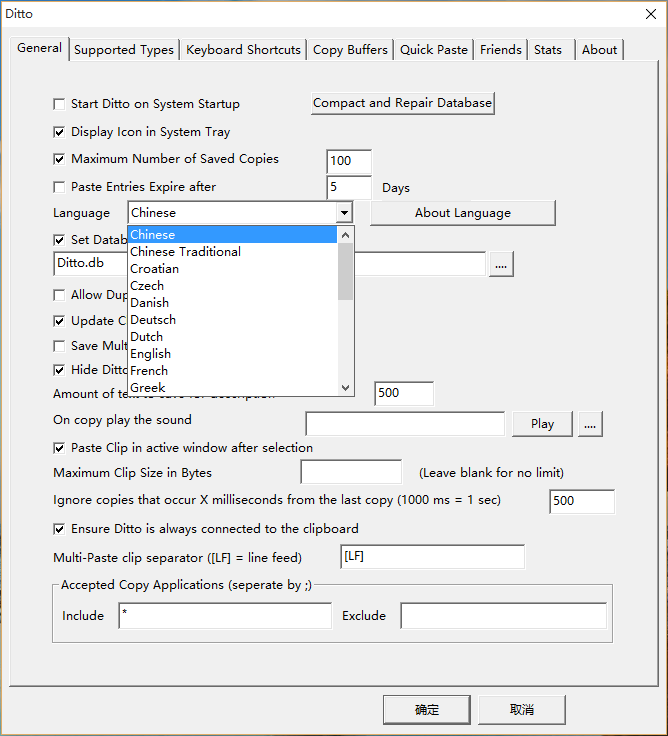Screen dimensions: 668x736
Task: Select the Quick Paste tab
Action: [x=434, y=50]
